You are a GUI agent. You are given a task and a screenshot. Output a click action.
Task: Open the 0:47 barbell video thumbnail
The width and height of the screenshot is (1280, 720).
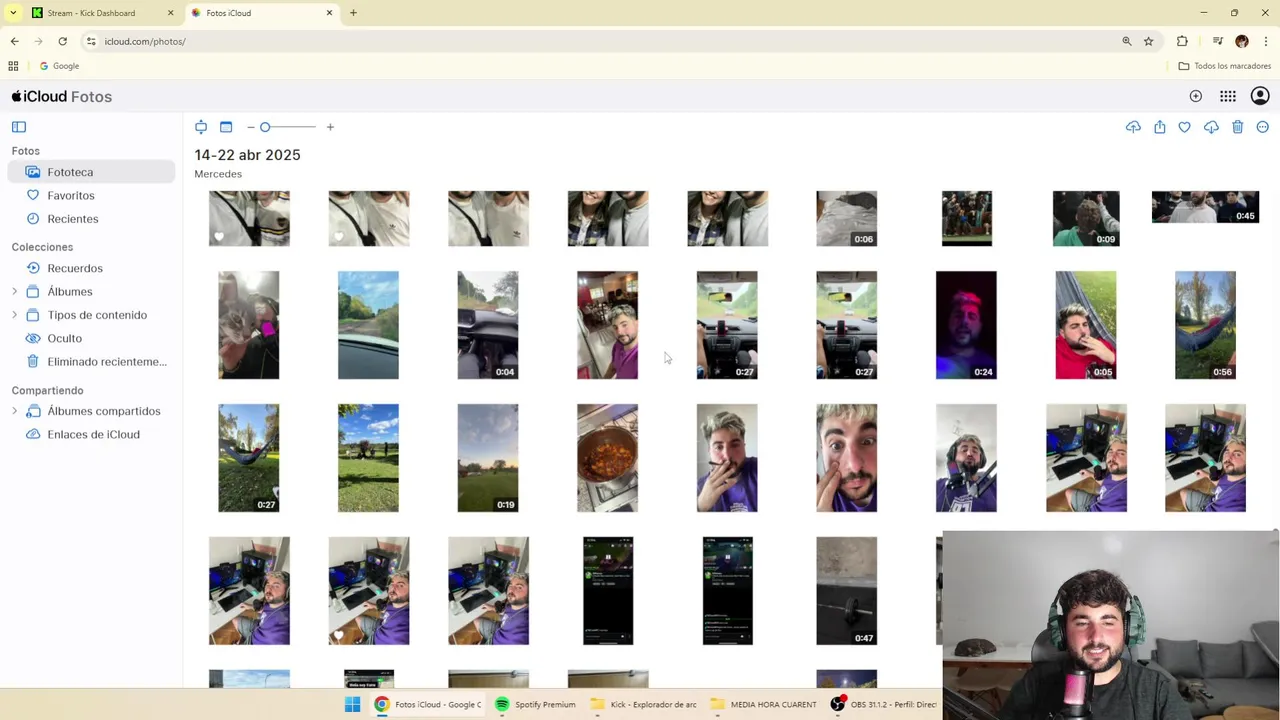846,591
